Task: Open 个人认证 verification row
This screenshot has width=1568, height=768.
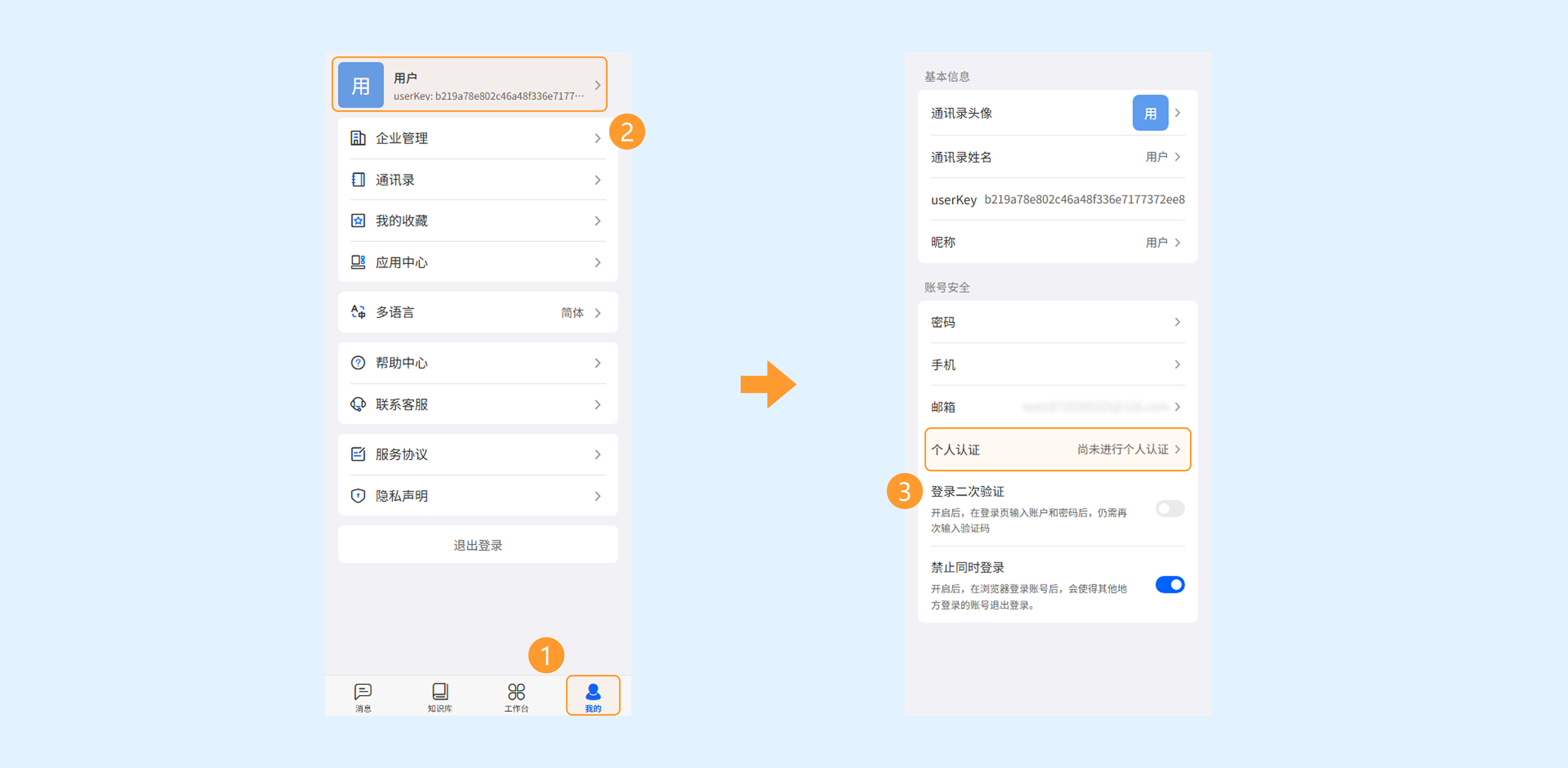Action: [1057, 449]
